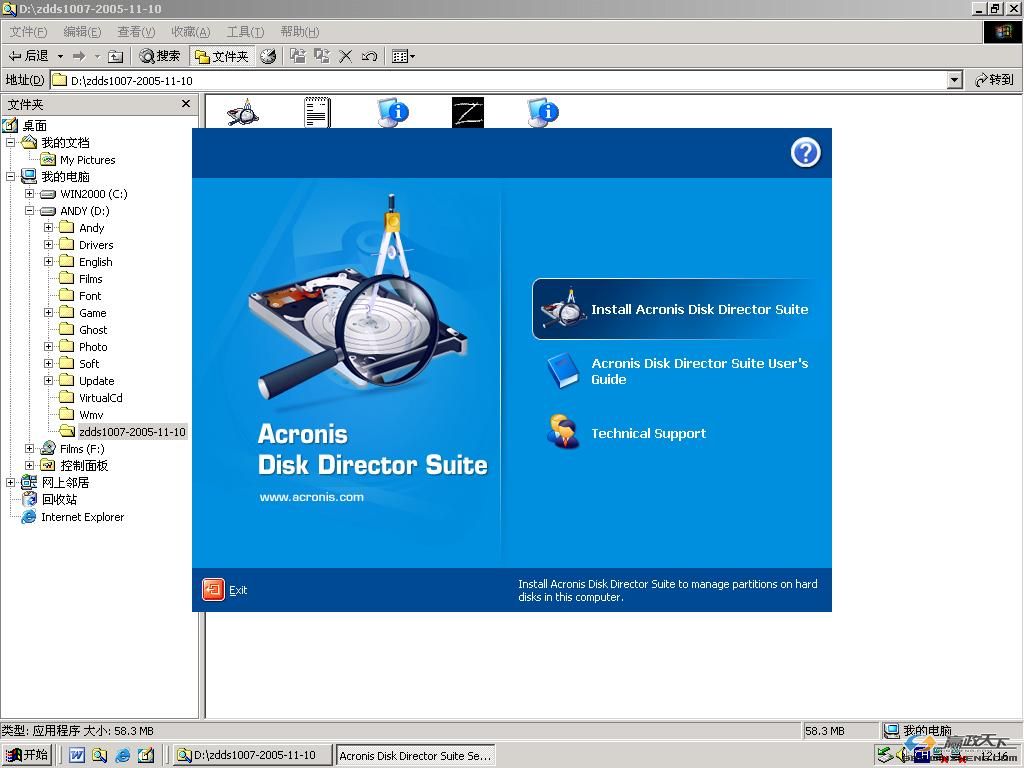
Task: Launch Word from quick launch bar
Action: click(76, 755)
